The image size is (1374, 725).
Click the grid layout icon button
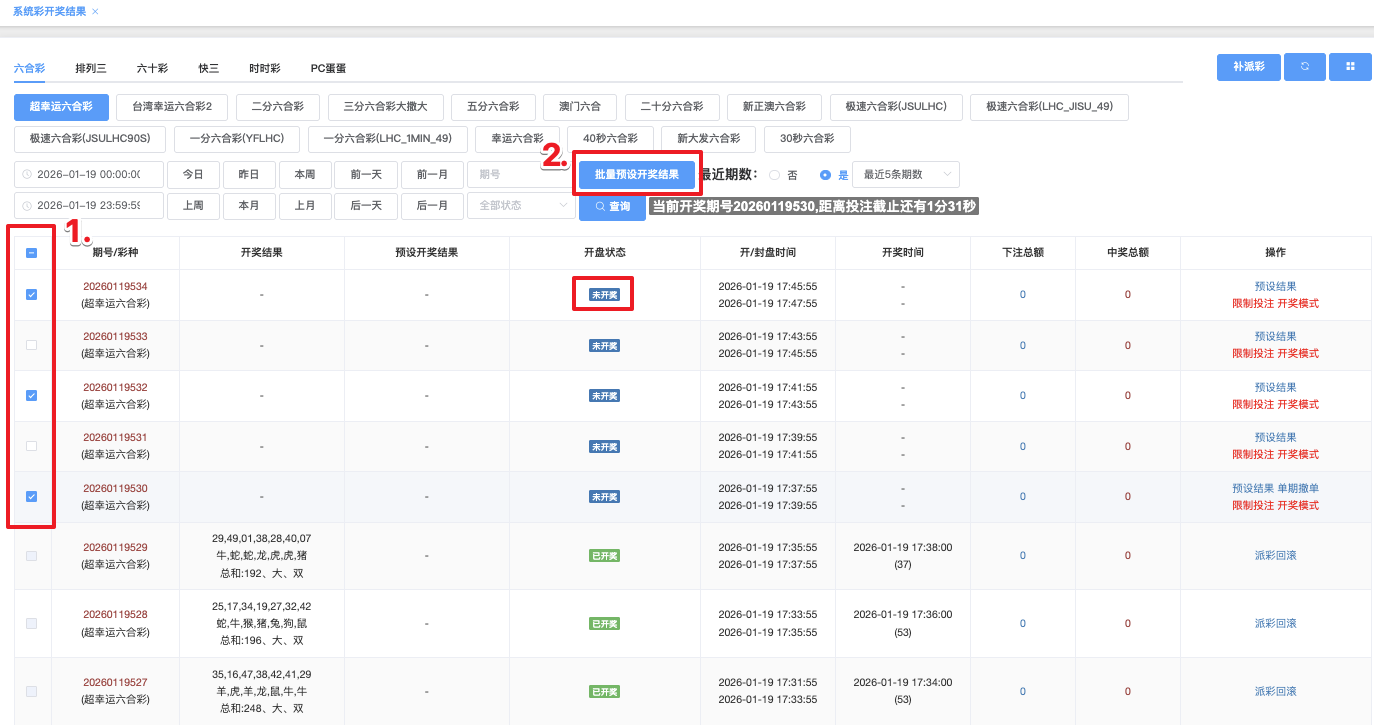pyautogui.click(x=1350, y=67)
